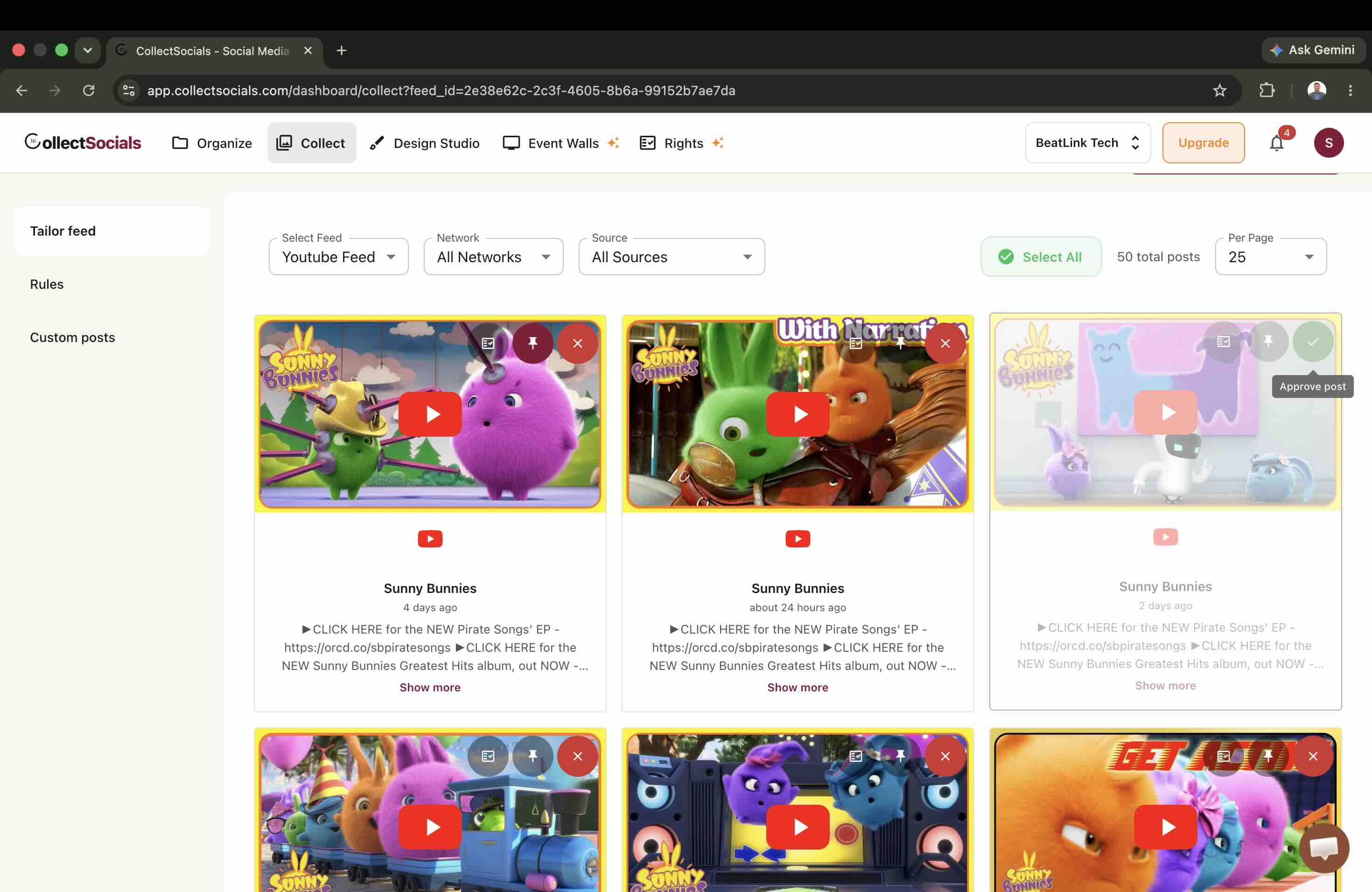Viewport: 1372px width, 892px height.
Task: Click the CollectSocials logo
Action: point(83,142)
